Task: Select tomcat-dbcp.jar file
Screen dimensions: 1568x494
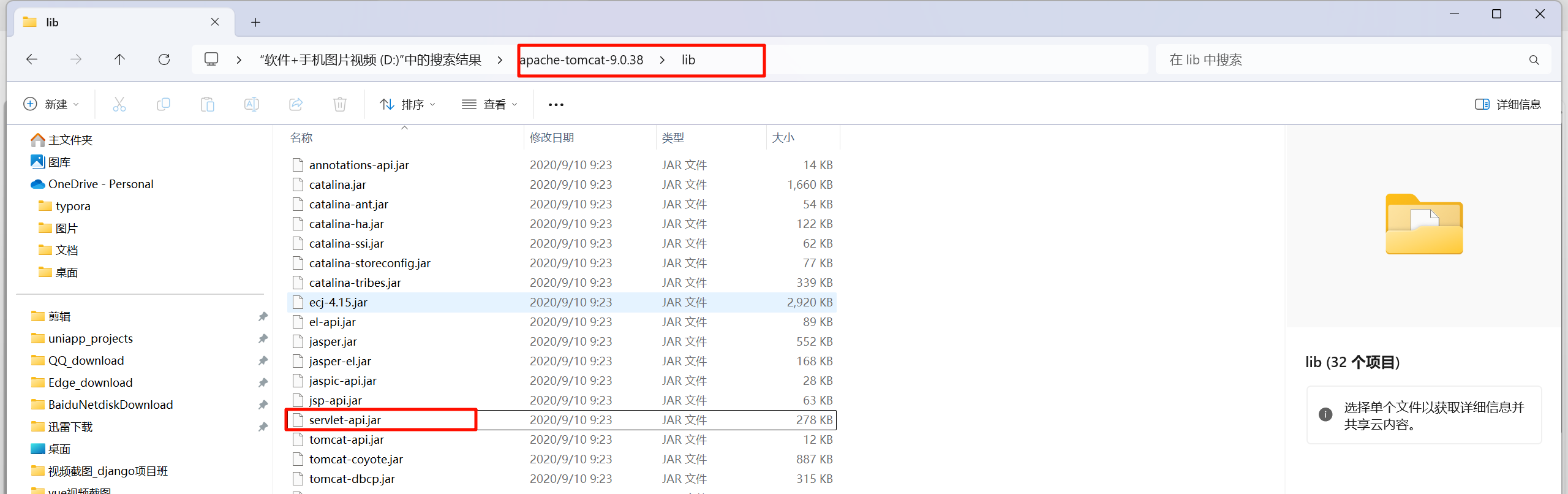Action: pos(562,479)
